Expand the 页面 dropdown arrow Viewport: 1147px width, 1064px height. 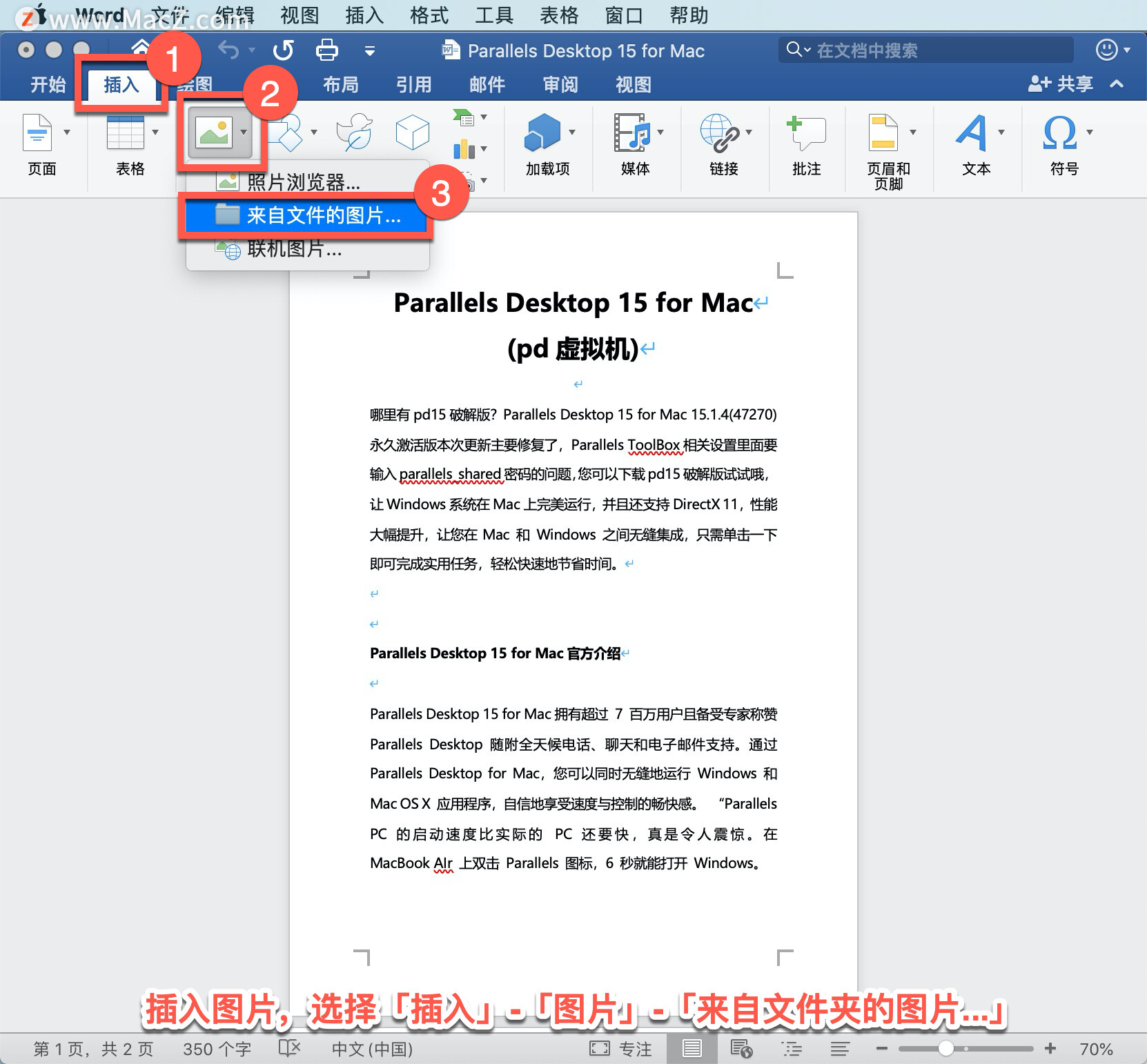67,132
